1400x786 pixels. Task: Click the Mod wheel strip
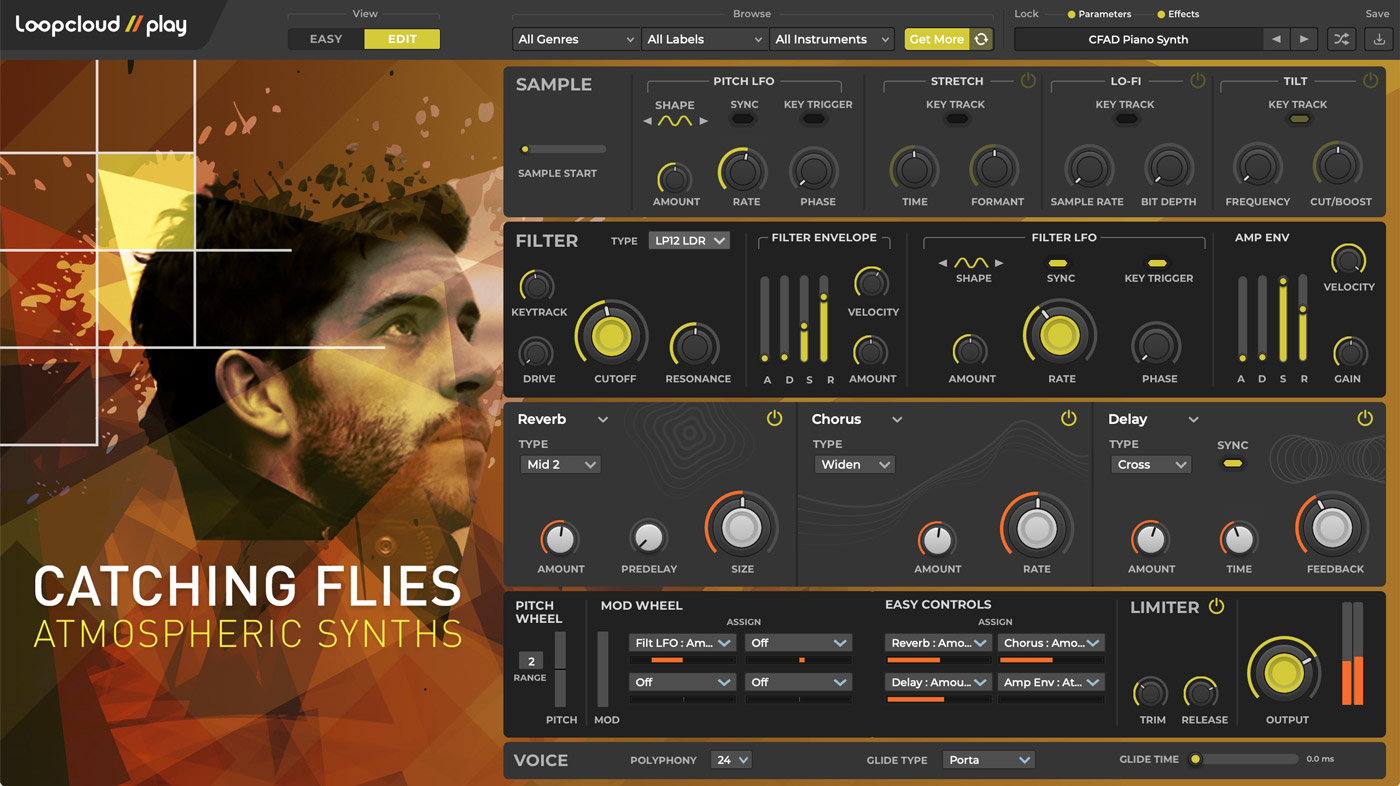pos(602,669)
